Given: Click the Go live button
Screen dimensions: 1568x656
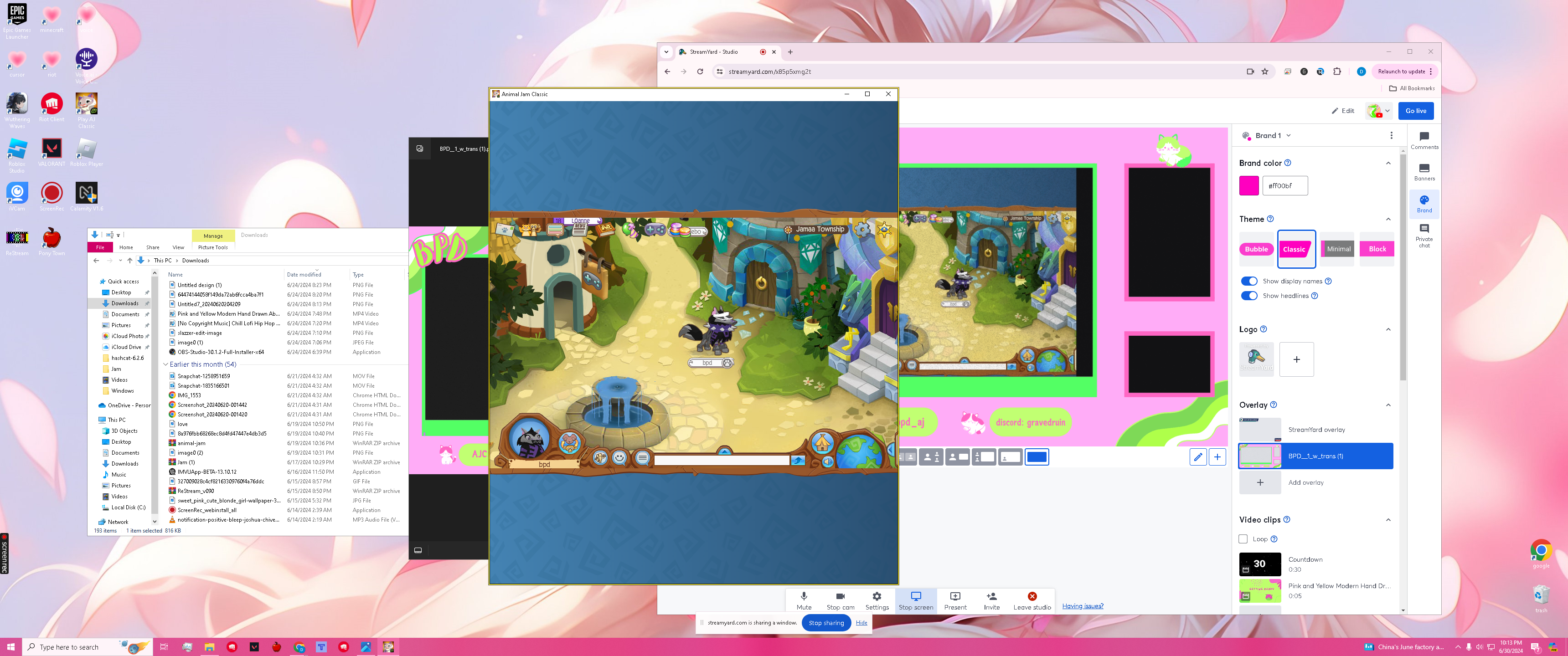Looking at the screenshot, I should (1416, 111).
